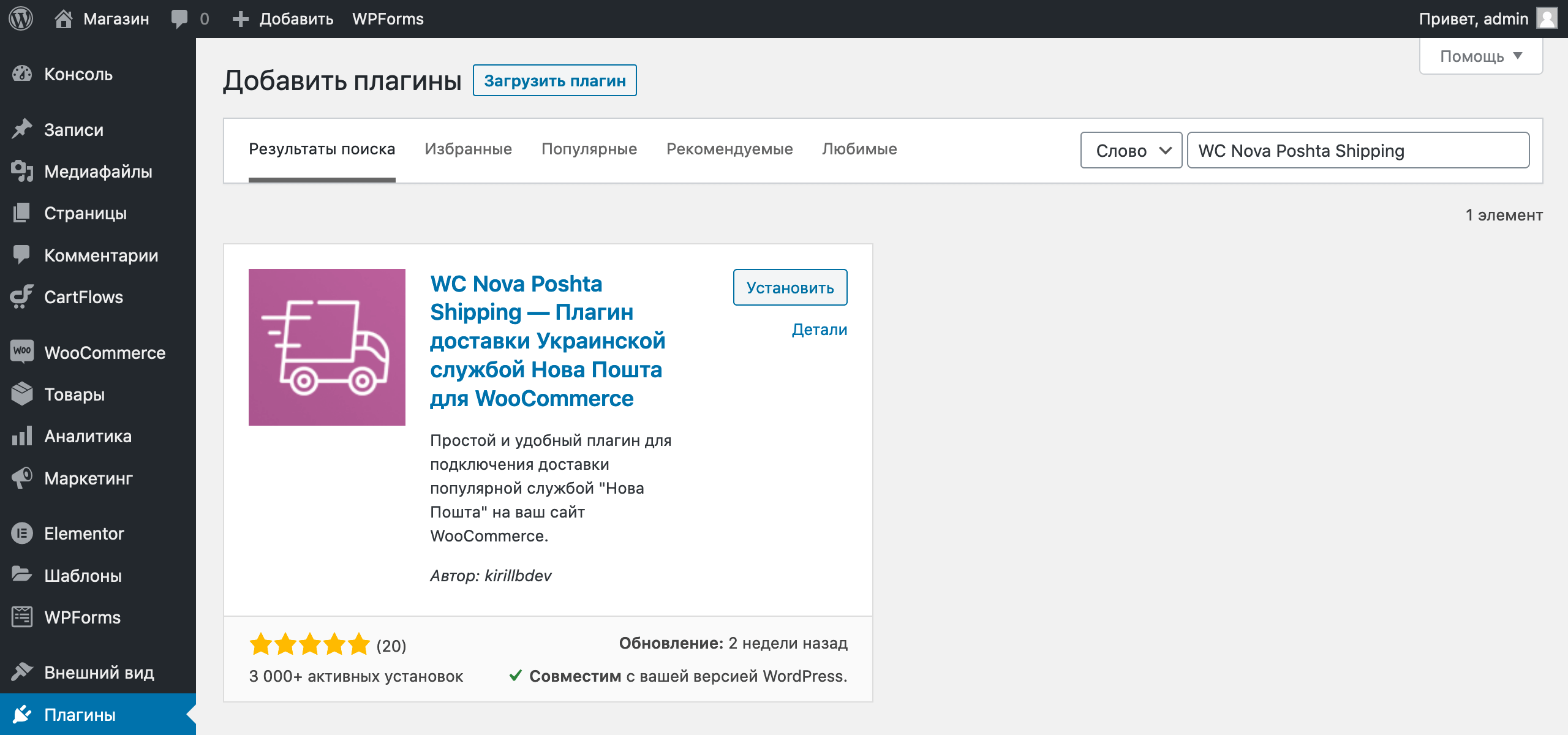Screen dimensions: 1568x735
Task: Open the Nova Poshta truck plugin thumbnail
Action: click(327, 347)
